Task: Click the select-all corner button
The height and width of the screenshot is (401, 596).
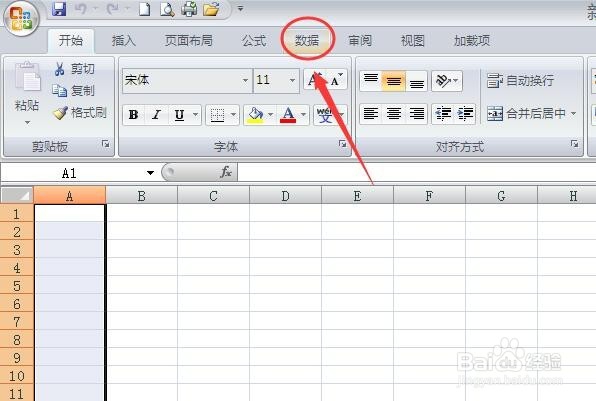Action: click(x=17, y=195)
